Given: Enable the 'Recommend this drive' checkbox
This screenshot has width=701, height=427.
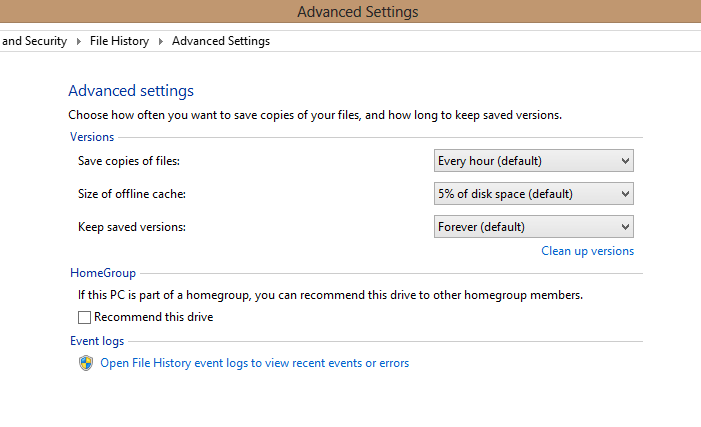Looking at the screenshot, I should [x=84, y=317].
